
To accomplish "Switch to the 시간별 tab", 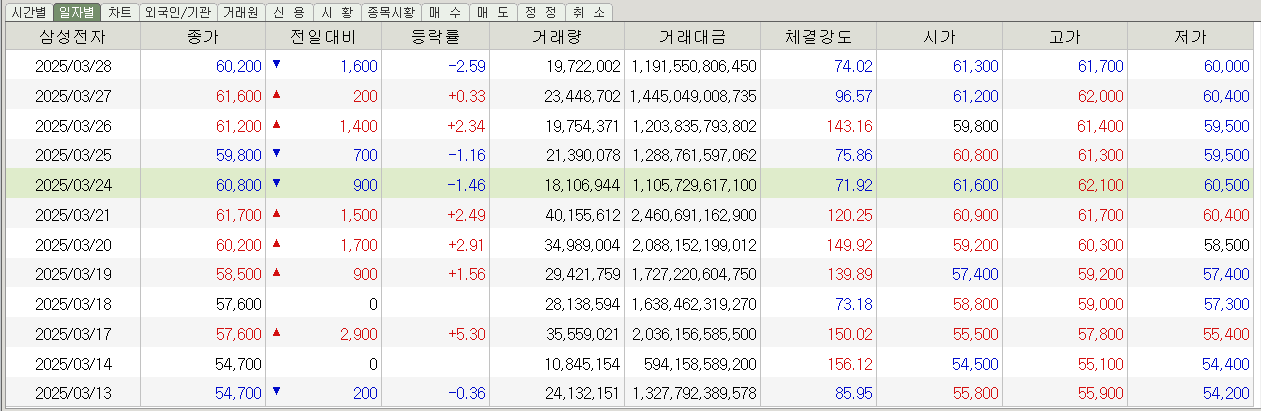I will coord(28,12).
